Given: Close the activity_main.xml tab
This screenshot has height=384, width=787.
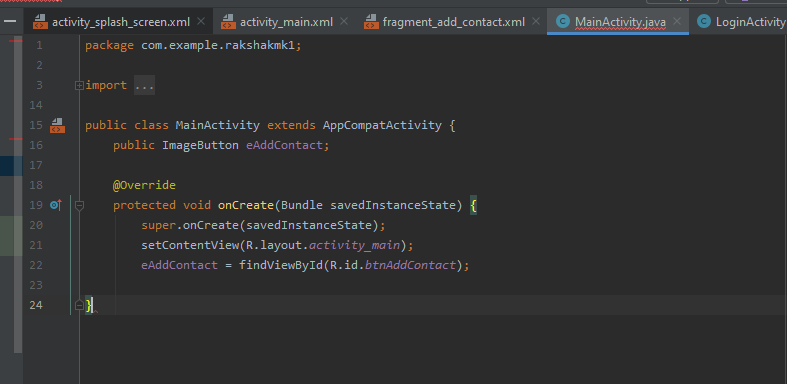Looking at the screenshot, I should [344, 22].
